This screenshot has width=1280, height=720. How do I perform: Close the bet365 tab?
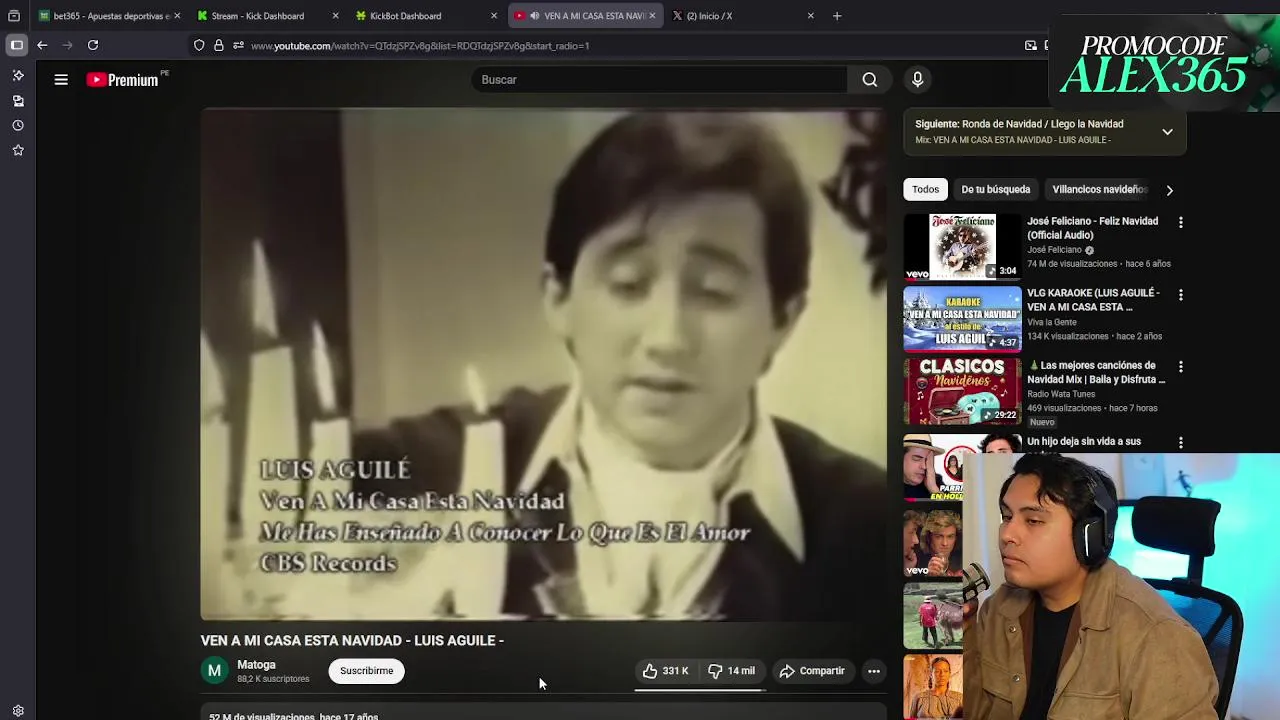pyautogui.click(x=177, y=16)
